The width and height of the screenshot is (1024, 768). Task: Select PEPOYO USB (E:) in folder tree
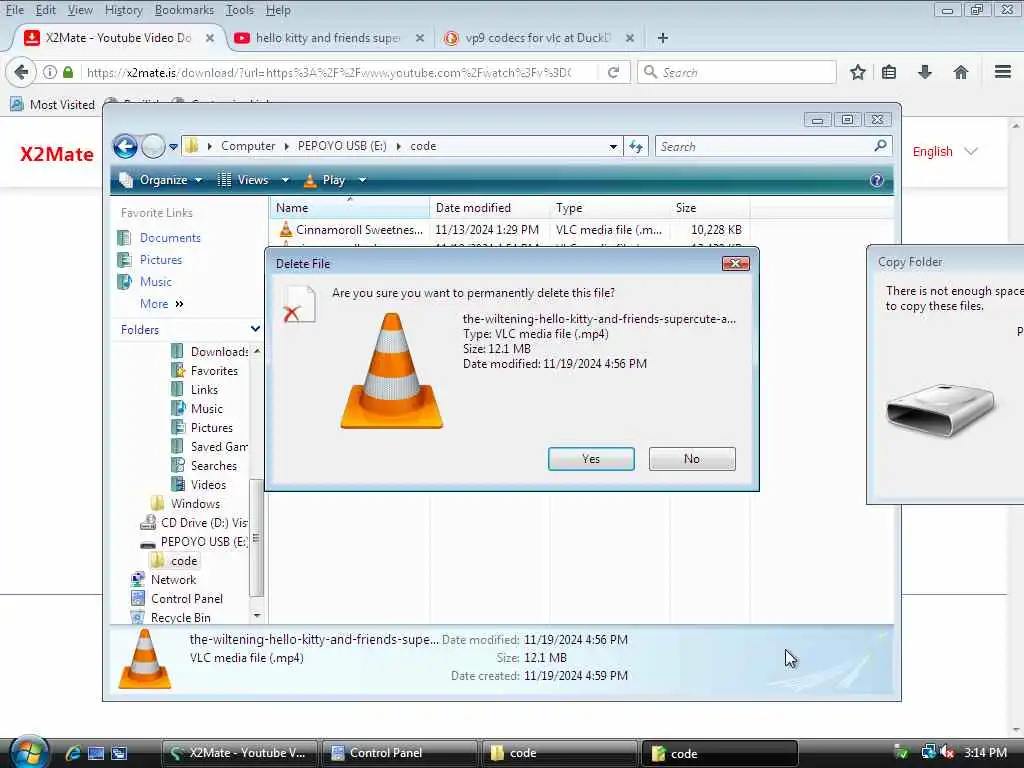pyautogui.click(x=194, y=541)
